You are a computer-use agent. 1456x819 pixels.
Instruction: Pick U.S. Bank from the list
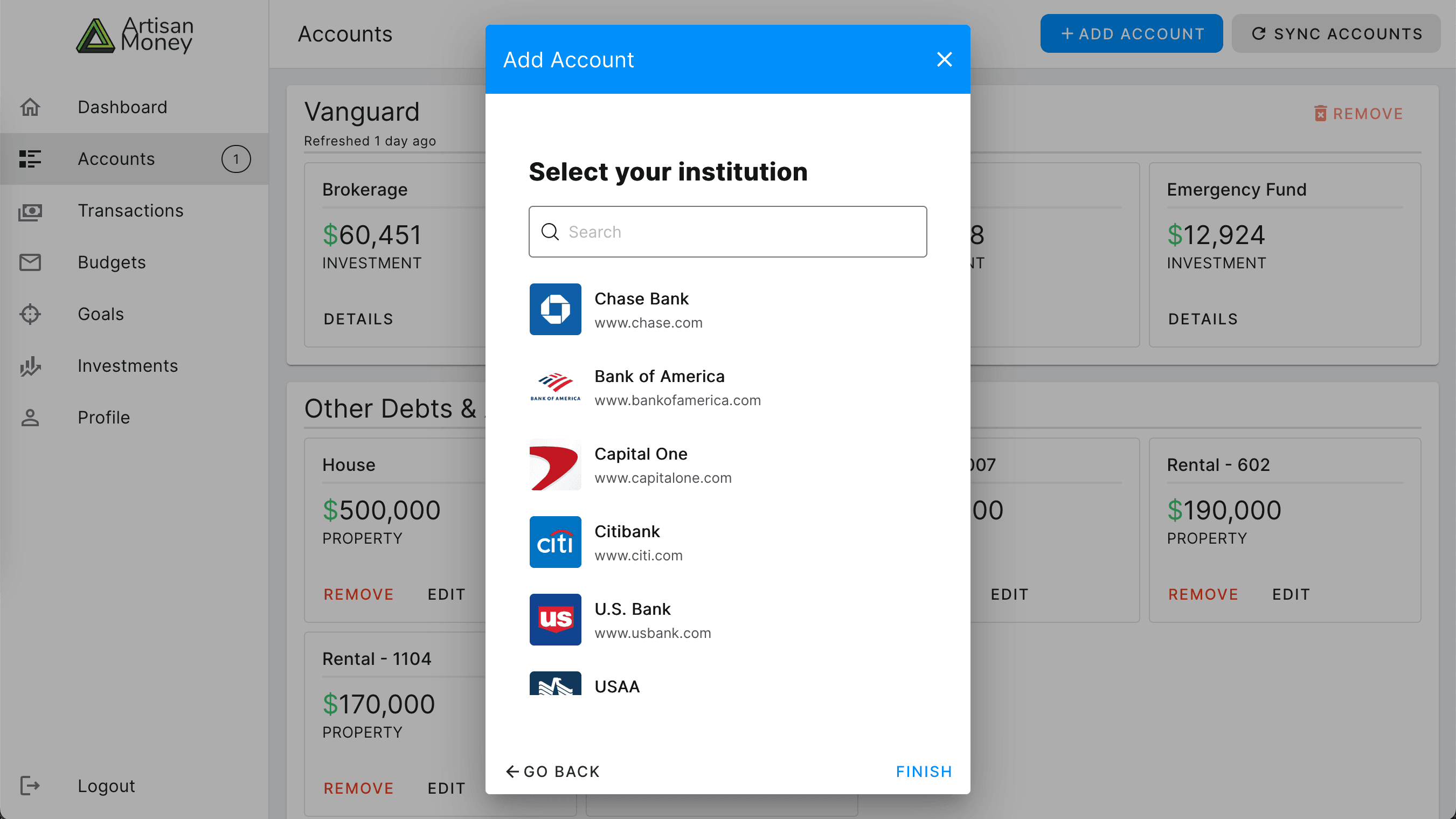click(727, 620)
